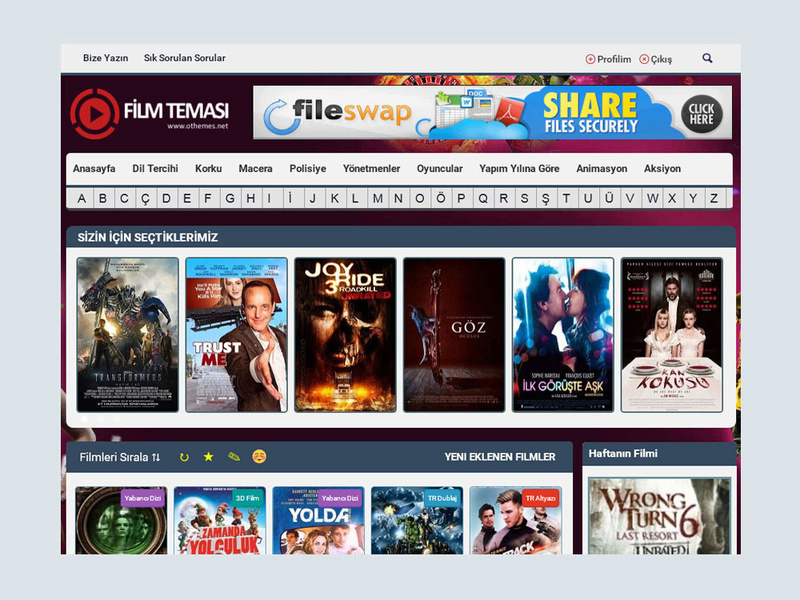800x600 pixels.
Task: Filter films by letter Ö
Action: [441, 198]
